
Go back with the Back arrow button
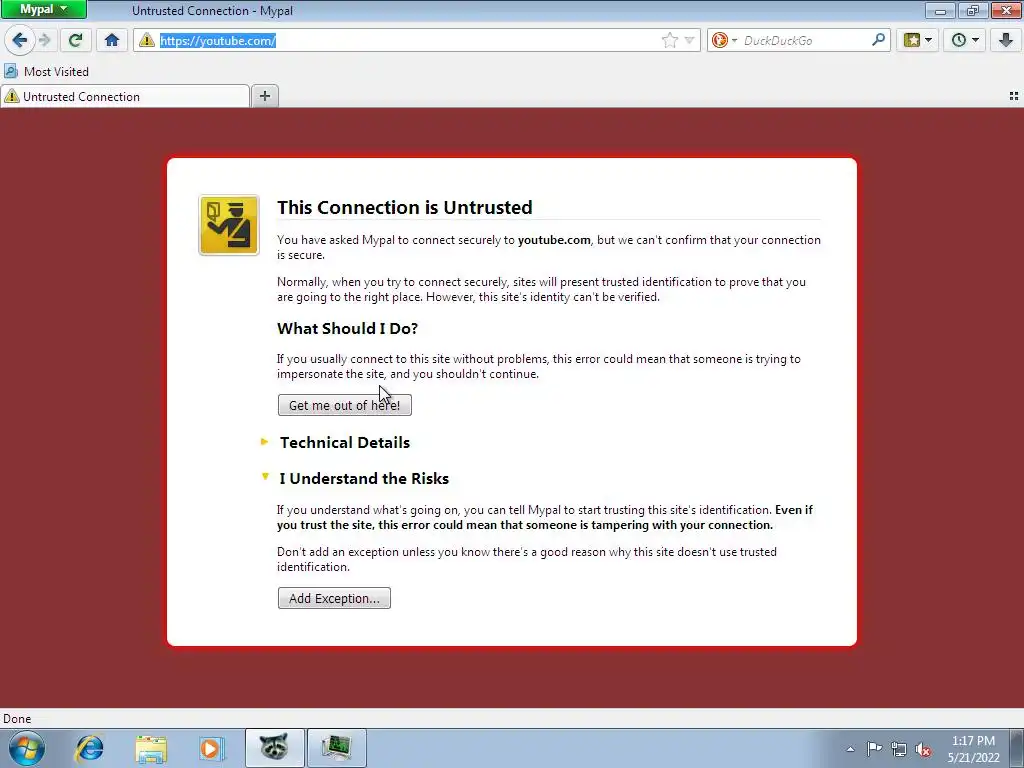[20, 40]
